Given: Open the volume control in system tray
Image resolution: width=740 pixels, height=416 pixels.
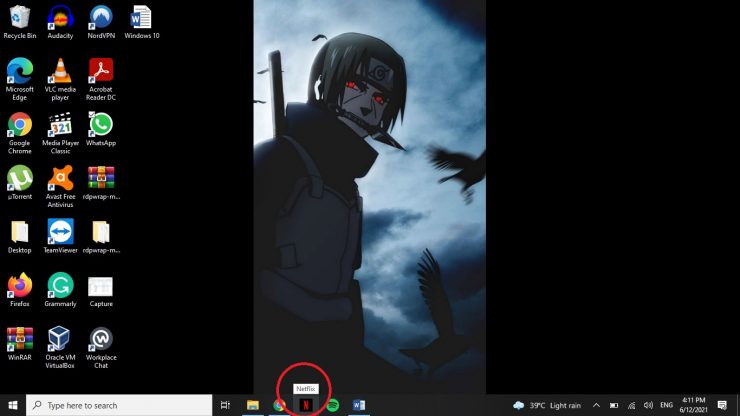Looking at the screenshot, I should pyautogui.click(x=648, y=405).
